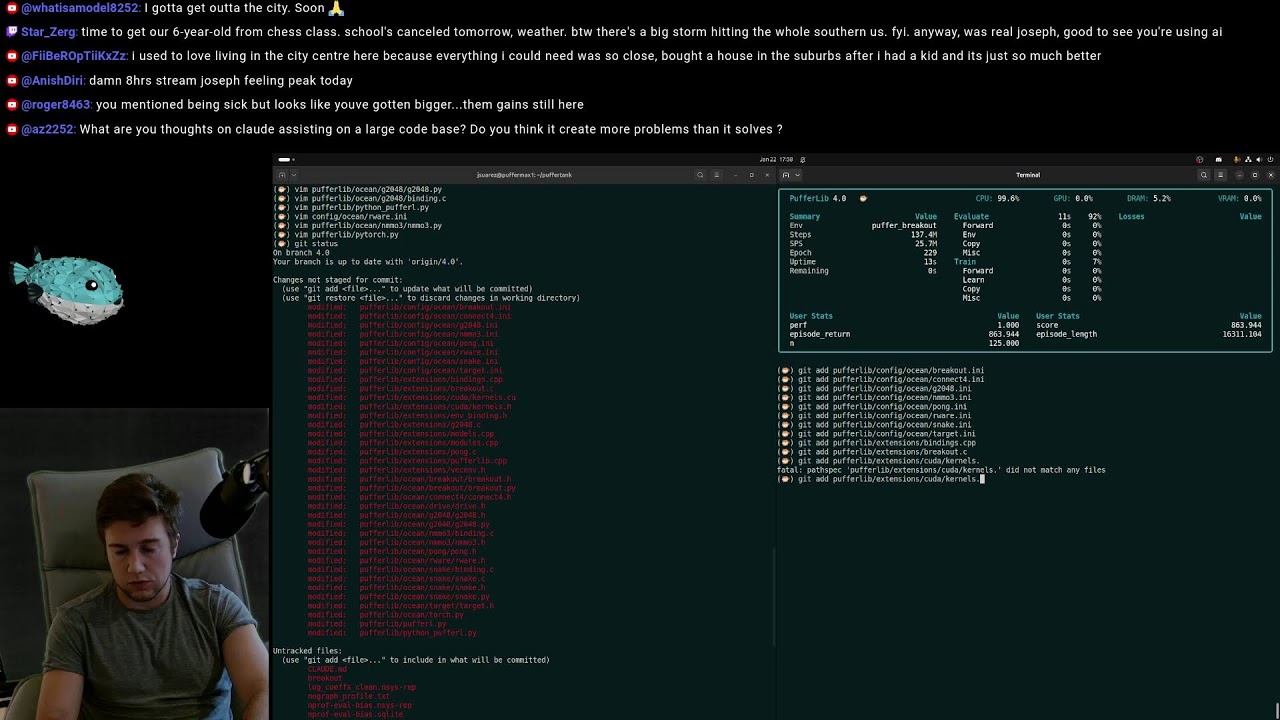Image resolution: width=1280 pixels, height=720 pixels.
Task: Open the volume speaker icon
Action: [1260, 159]
